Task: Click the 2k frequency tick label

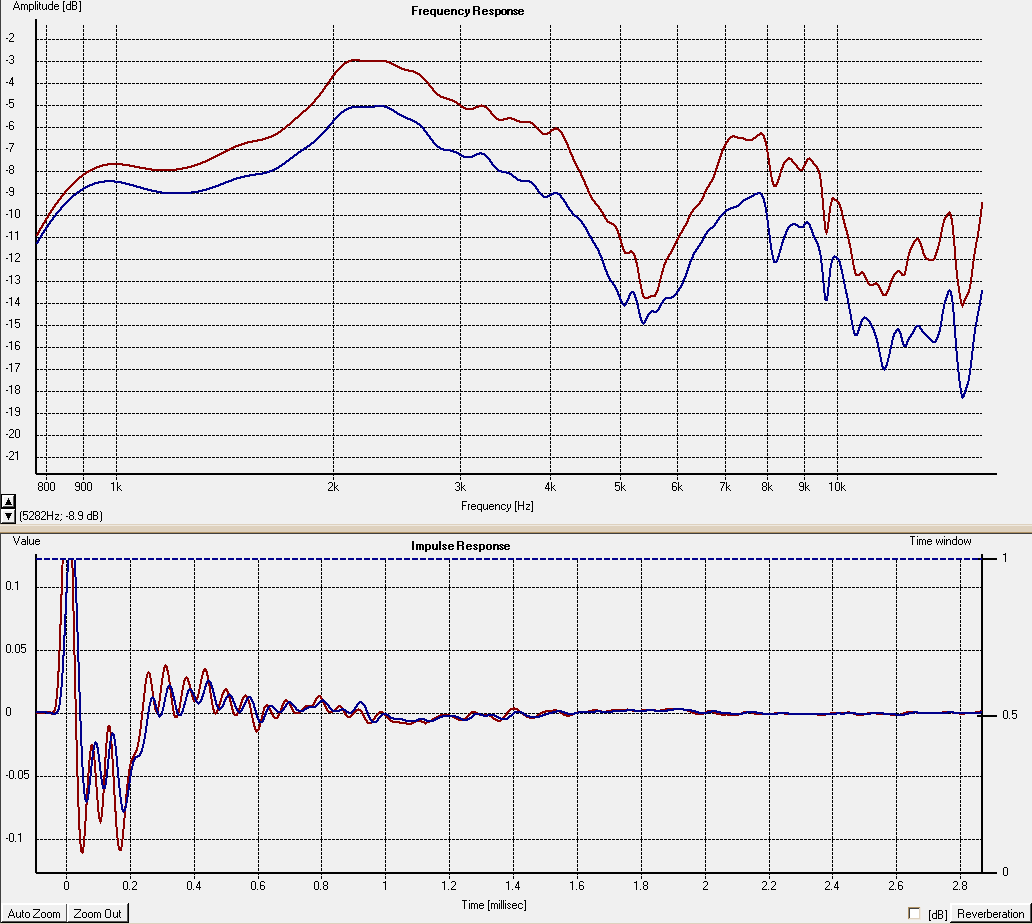Action: [x=333, y=487]
